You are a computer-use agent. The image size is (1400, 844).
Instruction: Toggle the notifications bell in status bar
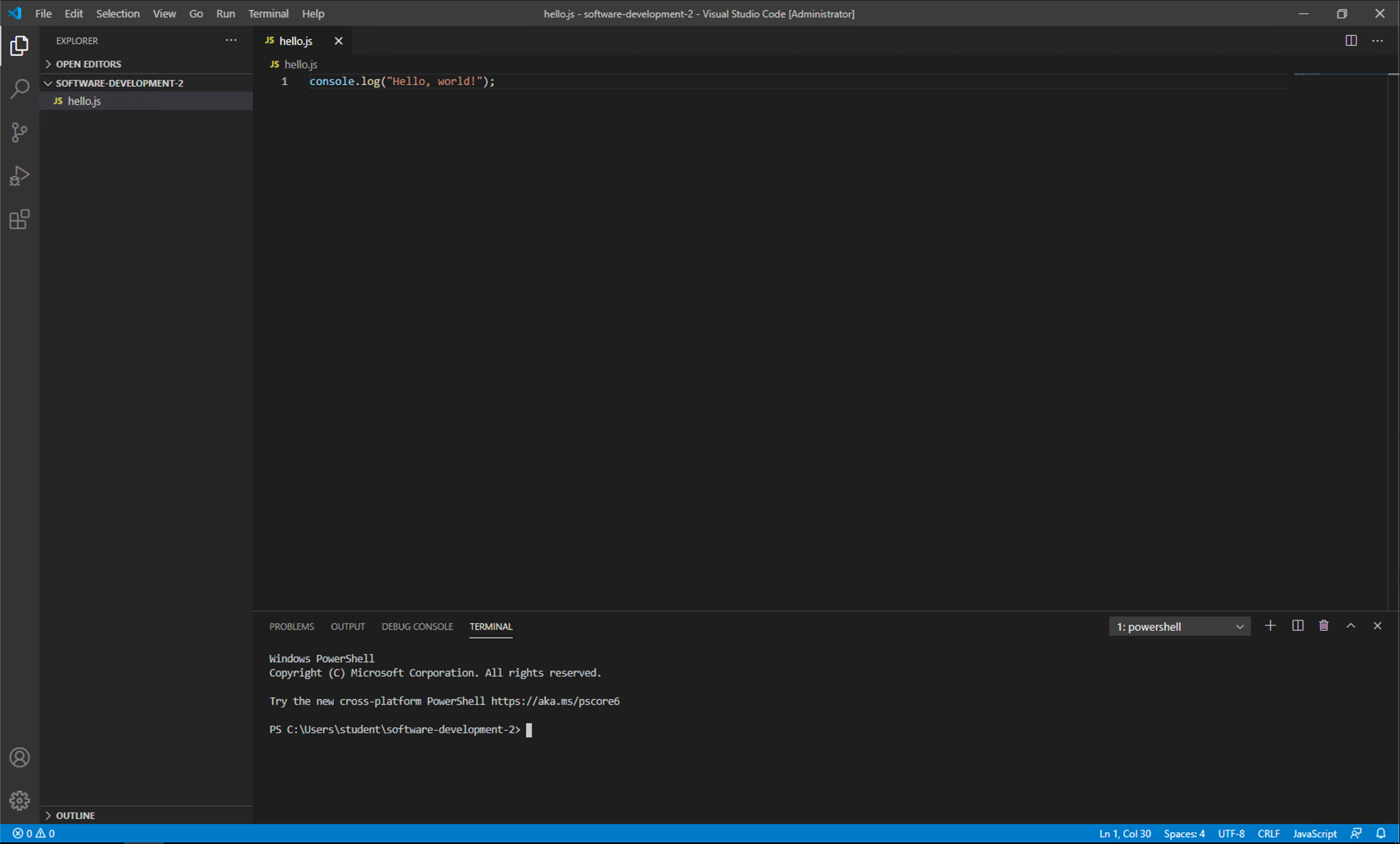coord(1381,833)
